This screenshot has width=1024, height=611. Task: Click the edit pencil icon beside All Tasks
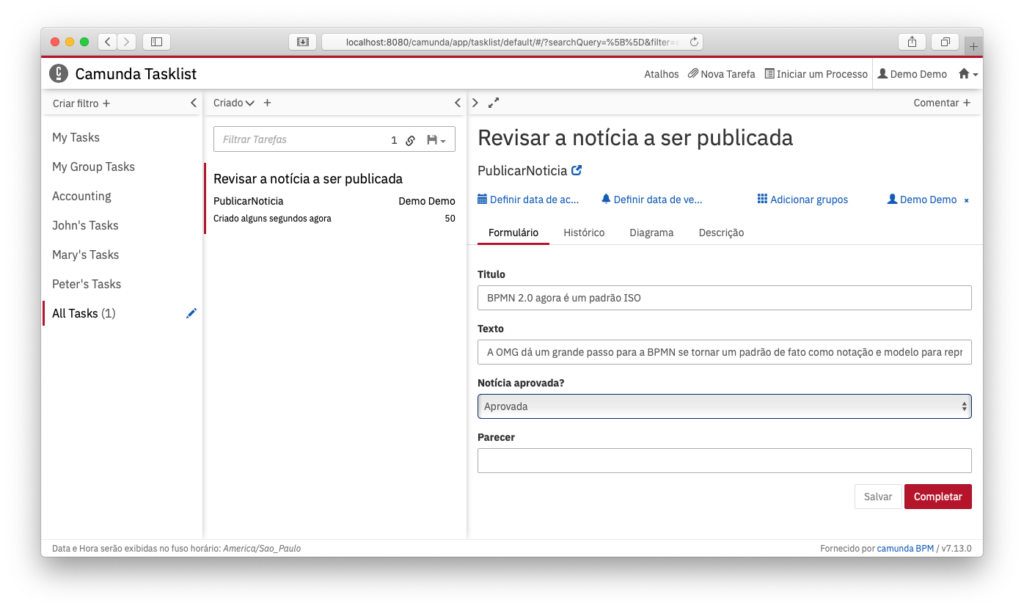coord(191,313)
